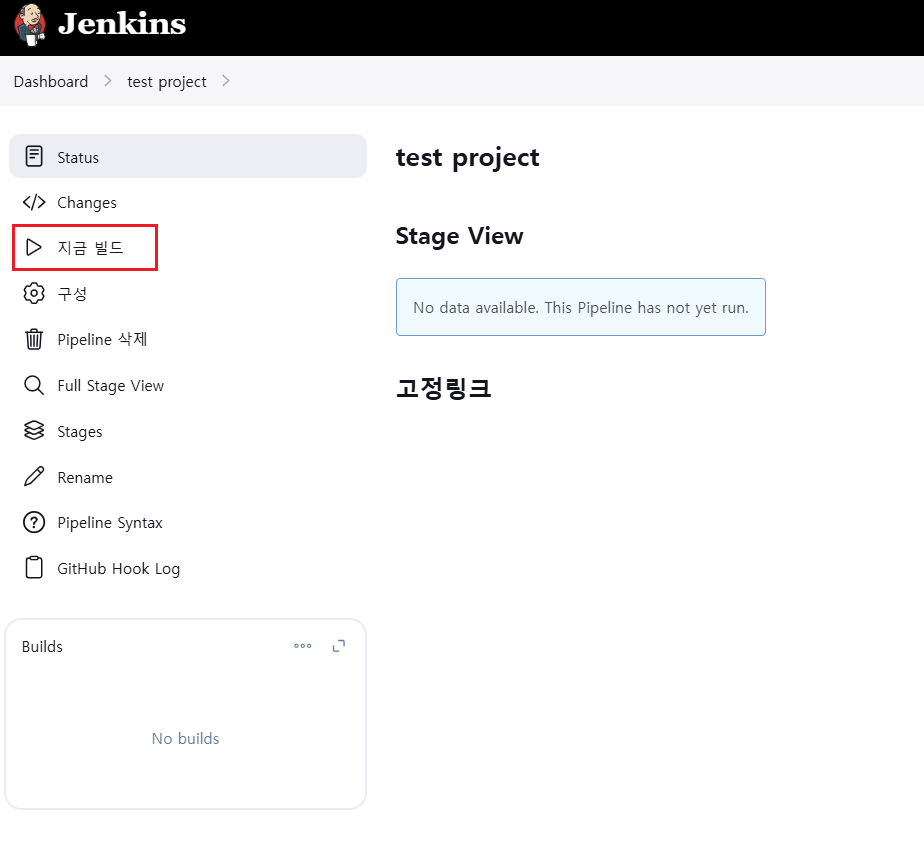Click the question mark Pipeline Syntax icon
Viewport: 924px width, 860px height.
click(34, 522)
